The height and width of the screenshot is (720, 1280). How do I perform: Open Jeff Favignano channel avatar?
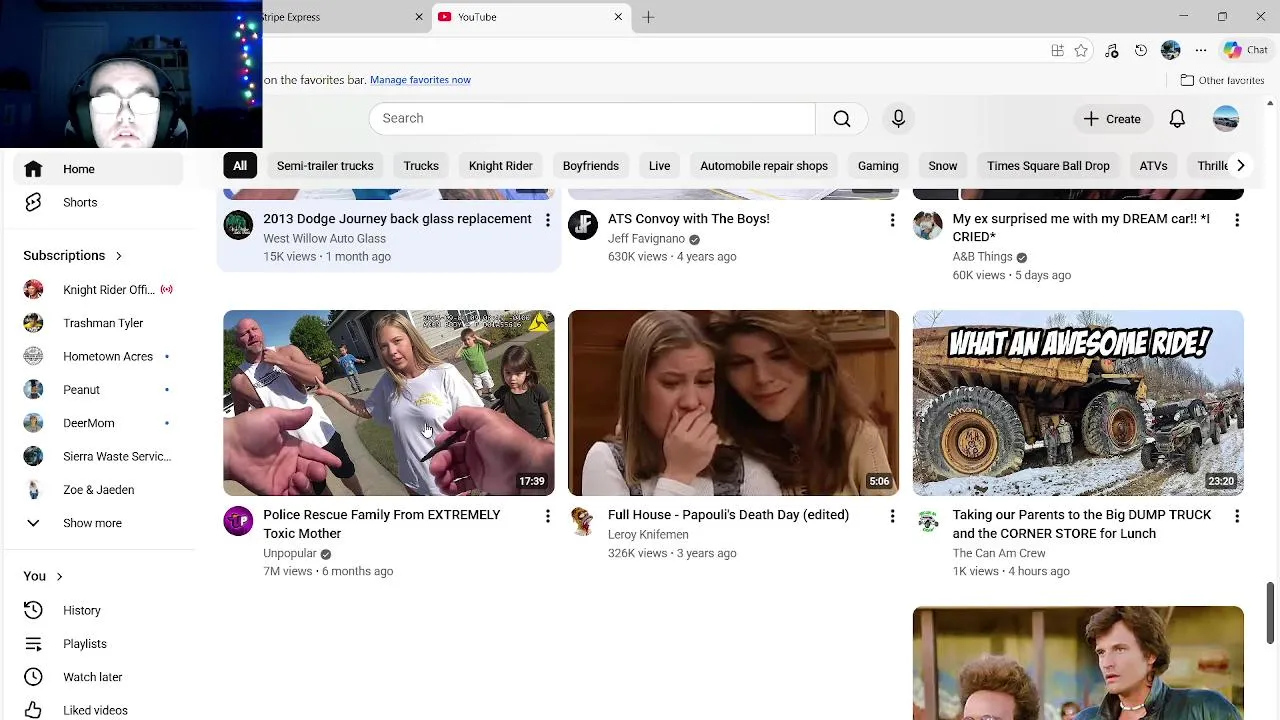pos(583,225)
